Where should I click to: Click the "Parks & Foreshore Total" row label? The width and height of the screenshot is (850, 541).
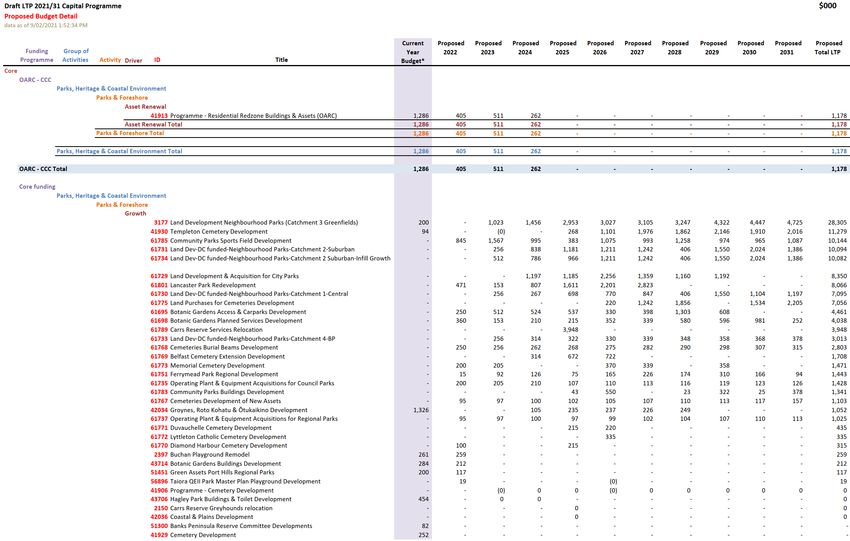click(x=130, y=133)
